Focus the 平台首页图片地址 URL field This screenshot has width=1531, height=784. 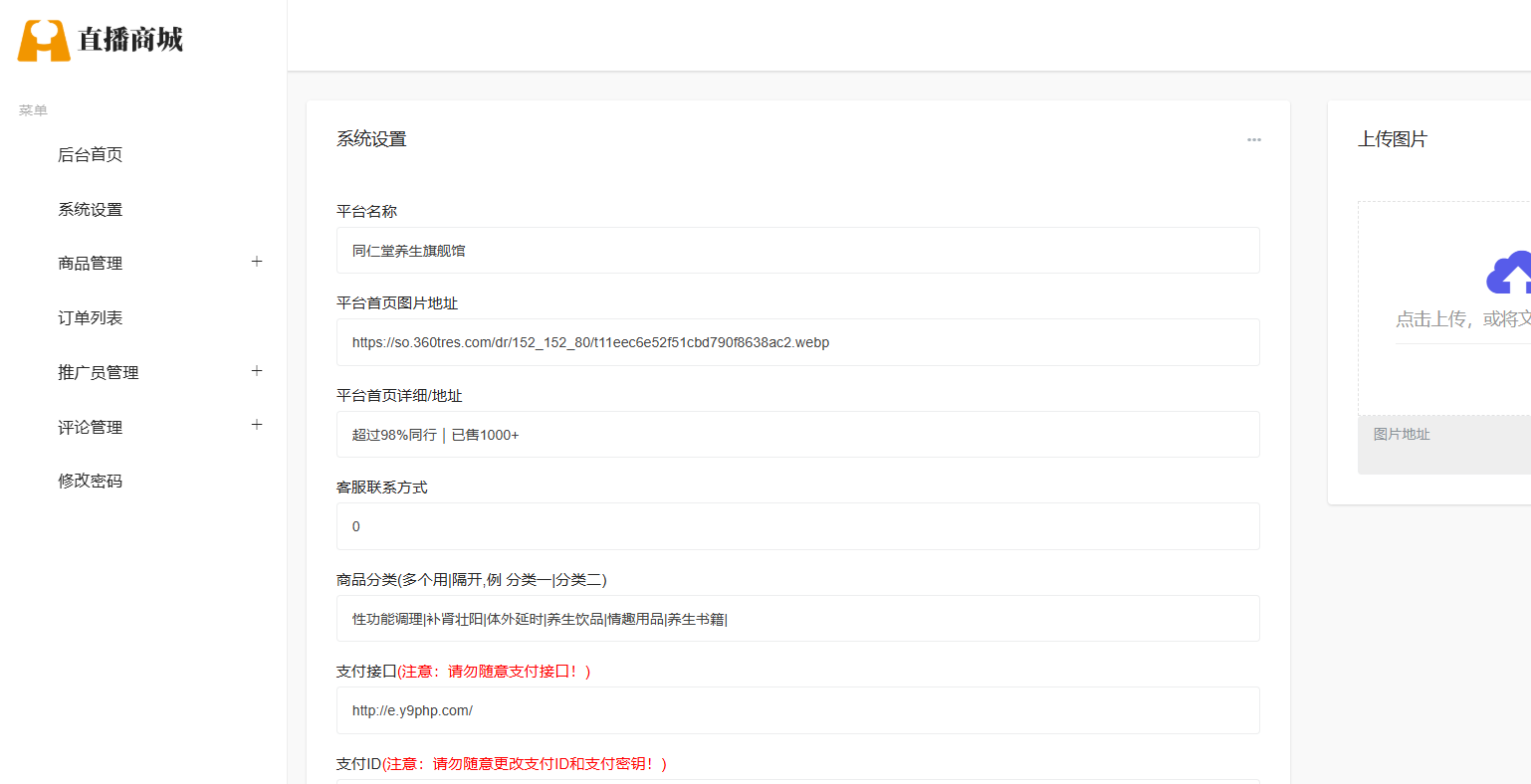coord(797,342)
